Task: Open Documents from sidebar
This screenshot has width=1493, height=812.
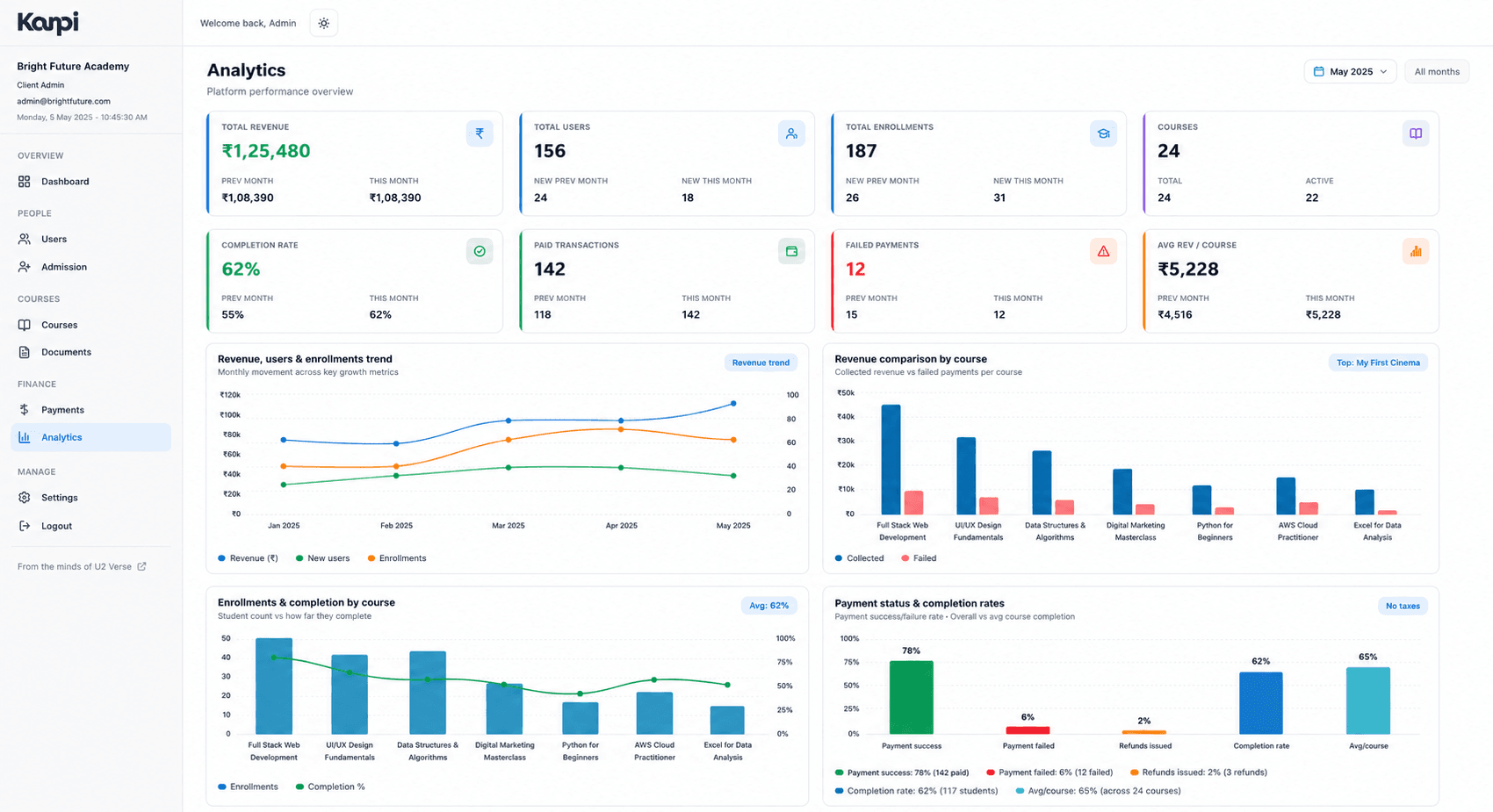Action: (90, 352)
